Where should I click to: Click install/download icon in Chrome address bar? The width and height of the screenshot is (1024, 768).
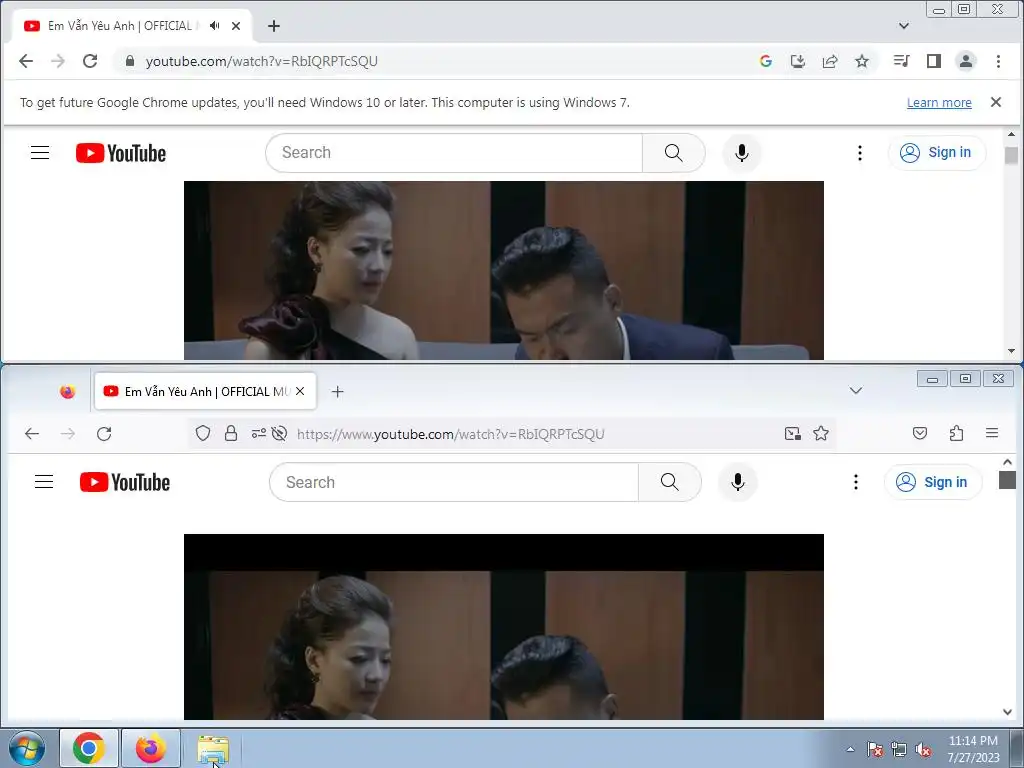[797, 61]
